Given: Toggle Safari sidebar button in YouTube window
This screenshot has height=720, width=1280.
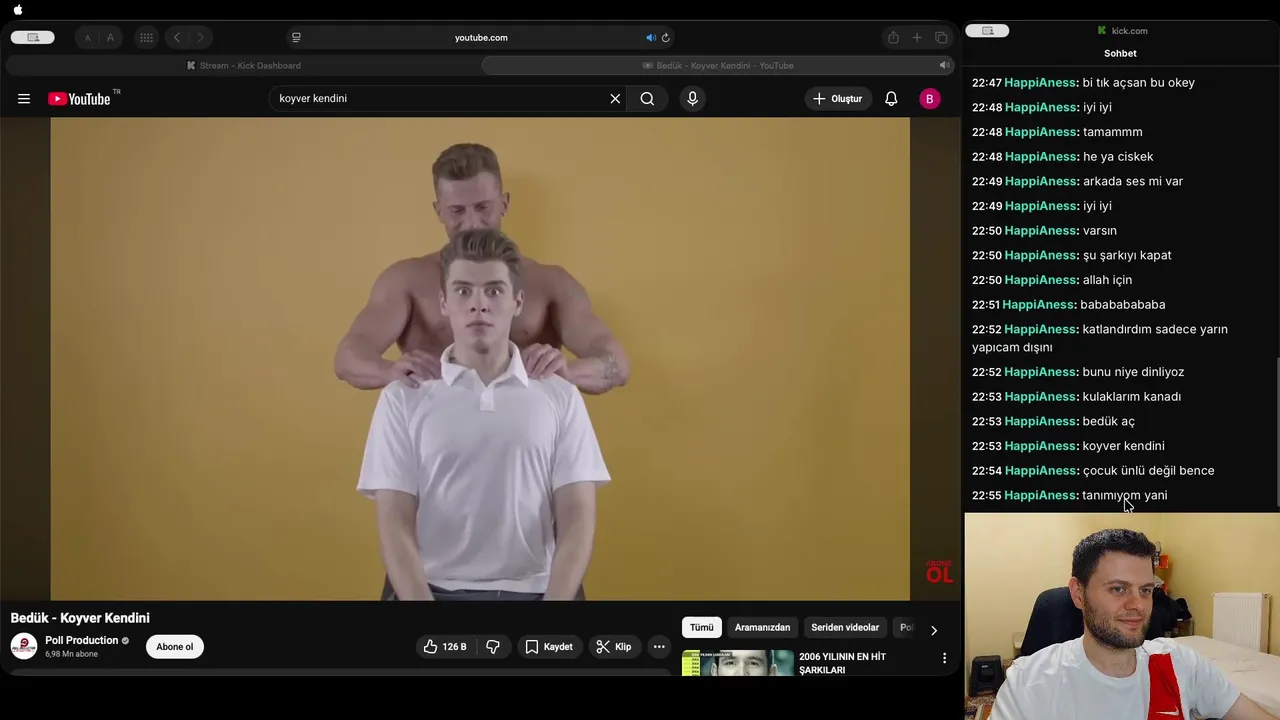Looking at the screenshot, I should pyautogui.click(x=33, y=37).
